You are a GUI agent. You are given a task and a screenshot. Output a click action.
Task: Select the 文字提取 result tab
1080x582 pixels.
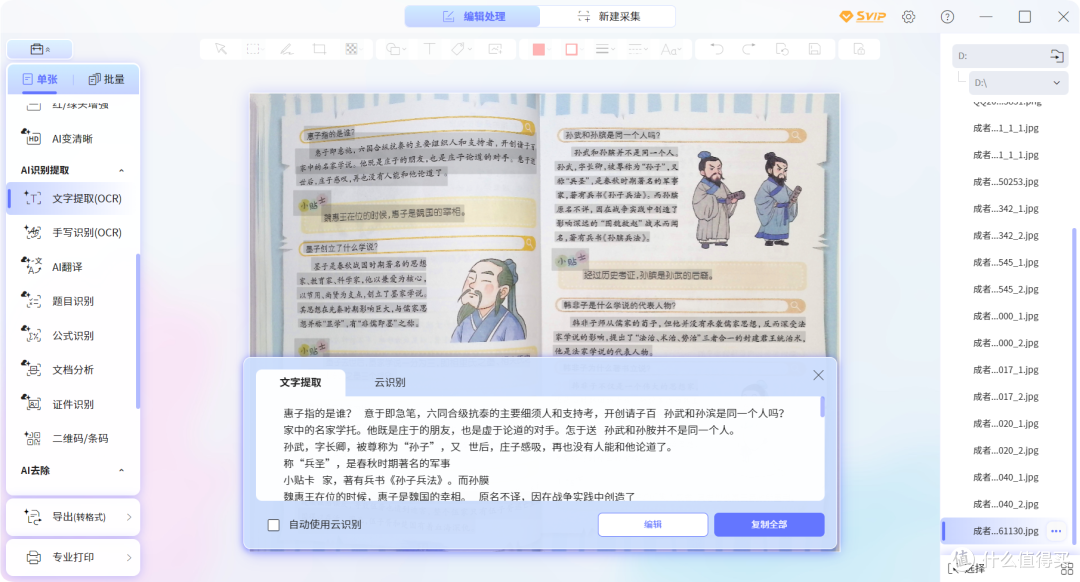point(300,382)
